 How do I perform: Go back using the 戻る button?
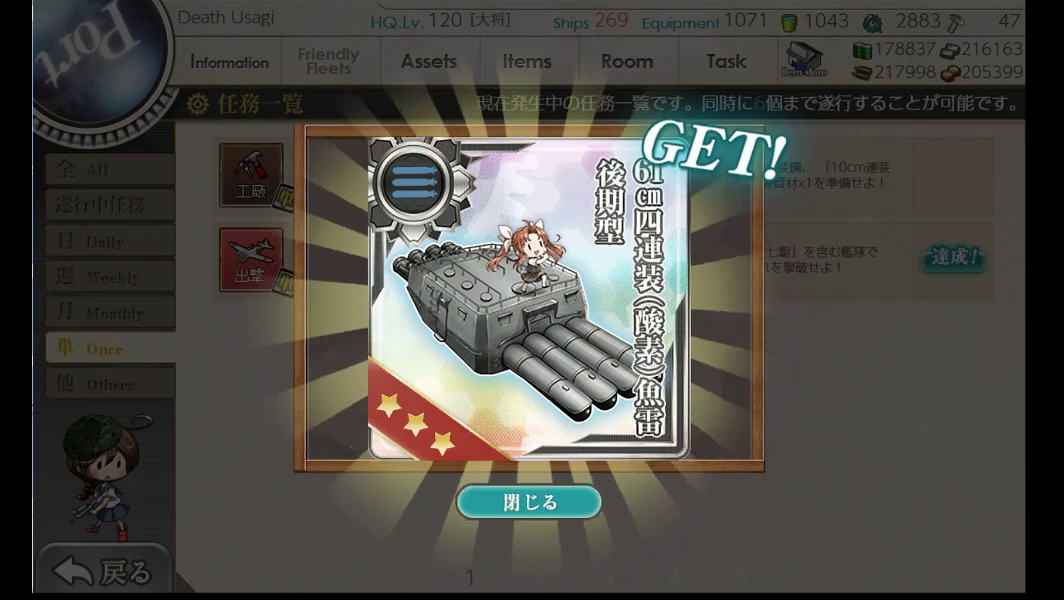coord(103,570)
